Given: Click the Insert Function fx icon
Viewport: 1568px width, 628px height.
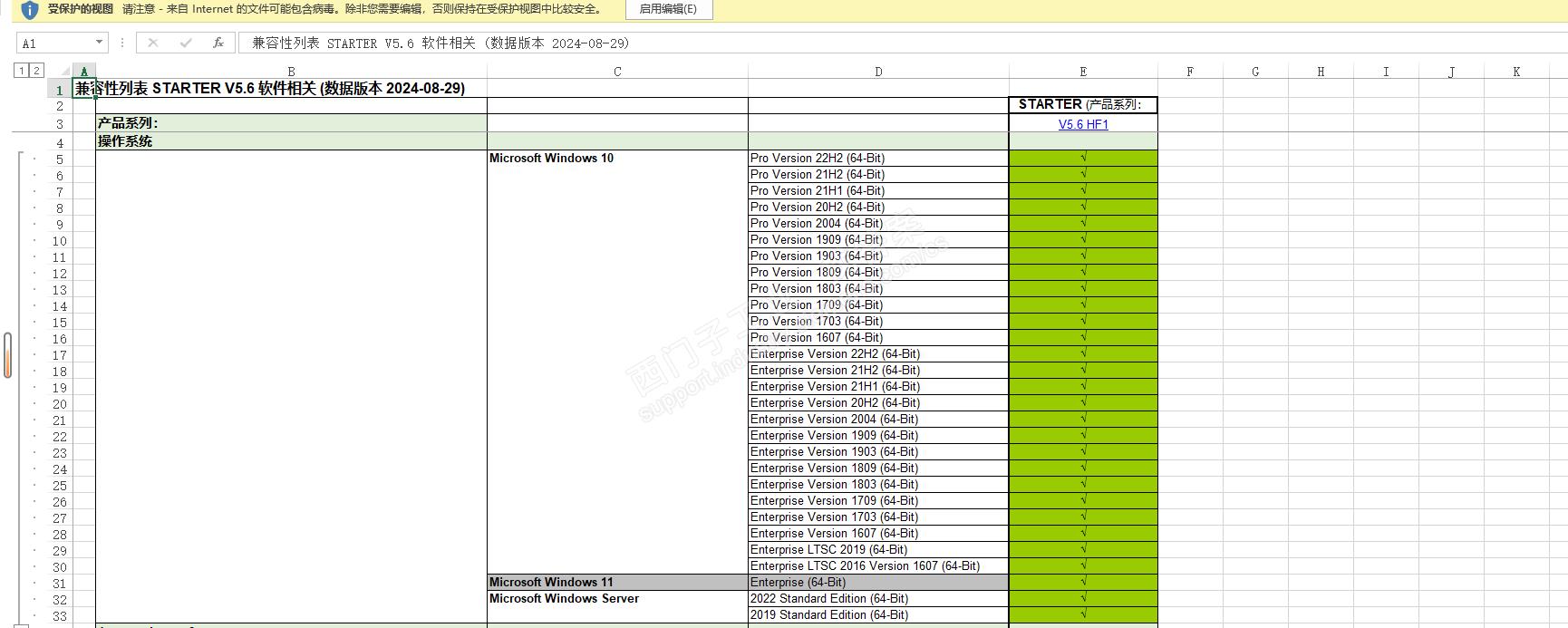Looking at the screenshot, I should point(218,43).
